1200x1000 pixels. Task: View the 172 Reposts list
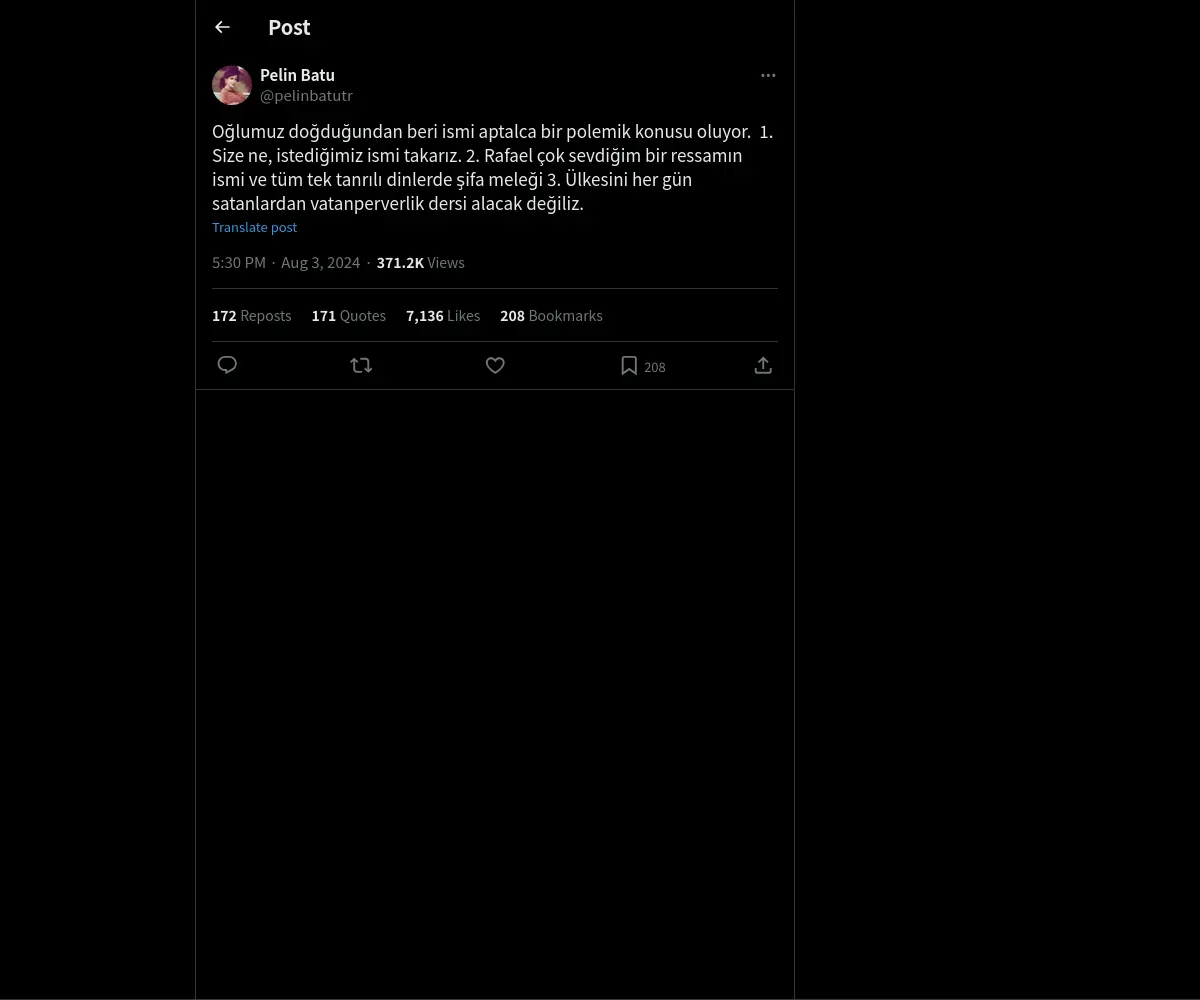point(252,315)
